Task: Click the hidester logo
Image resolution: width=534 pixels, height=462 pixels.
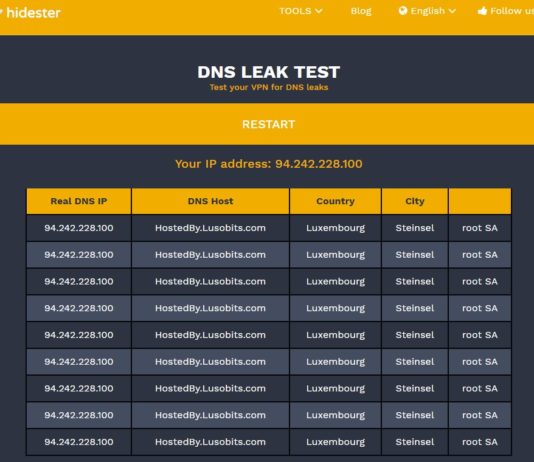Action: [x=31, y=13]
